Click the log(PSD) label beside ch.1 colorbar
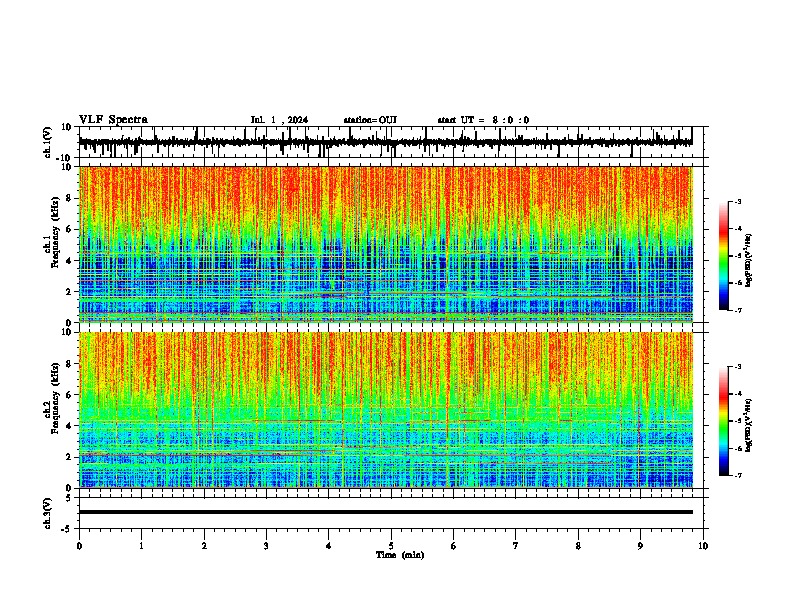This screenshot has height=612, width=792. click(x=749, y=261)
